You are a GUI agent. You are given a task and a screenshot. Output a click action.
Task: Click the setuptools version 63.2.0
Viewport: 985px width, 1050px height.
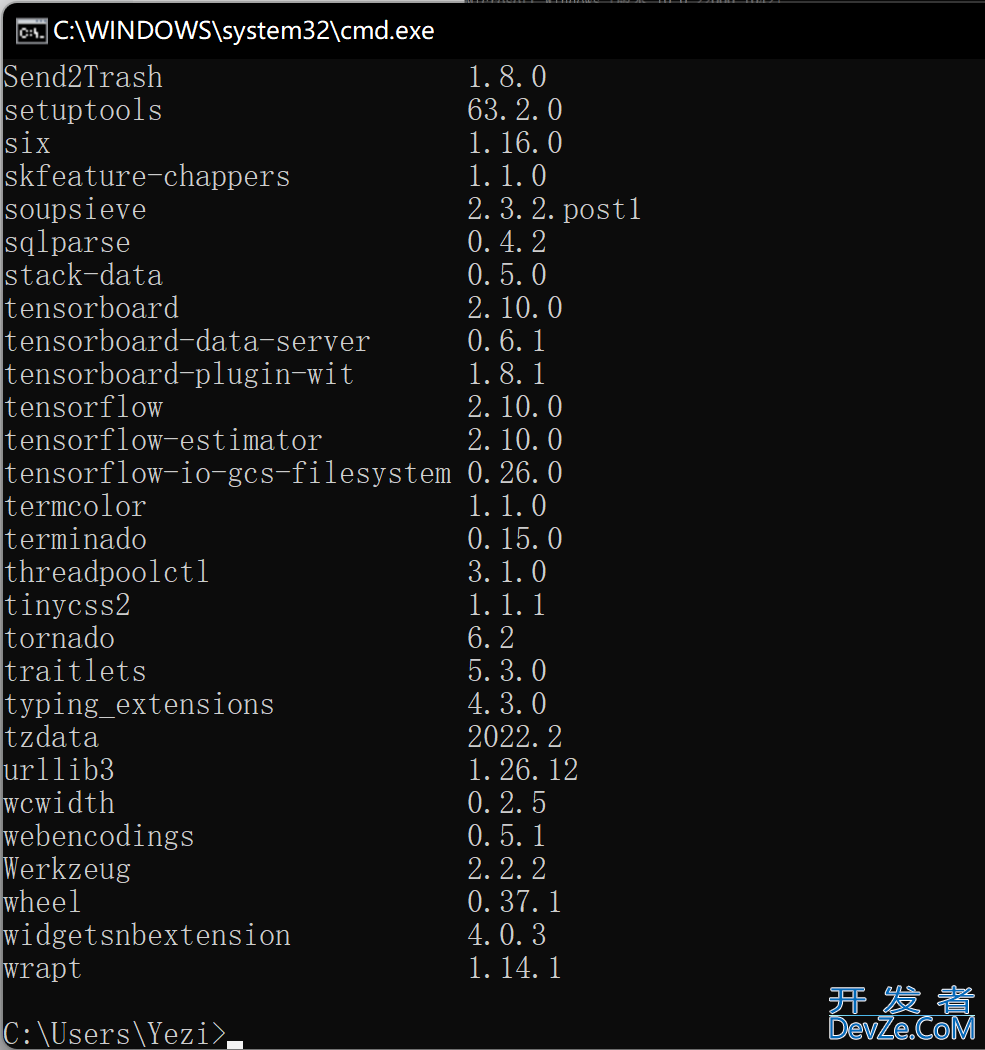pos(514,110)
